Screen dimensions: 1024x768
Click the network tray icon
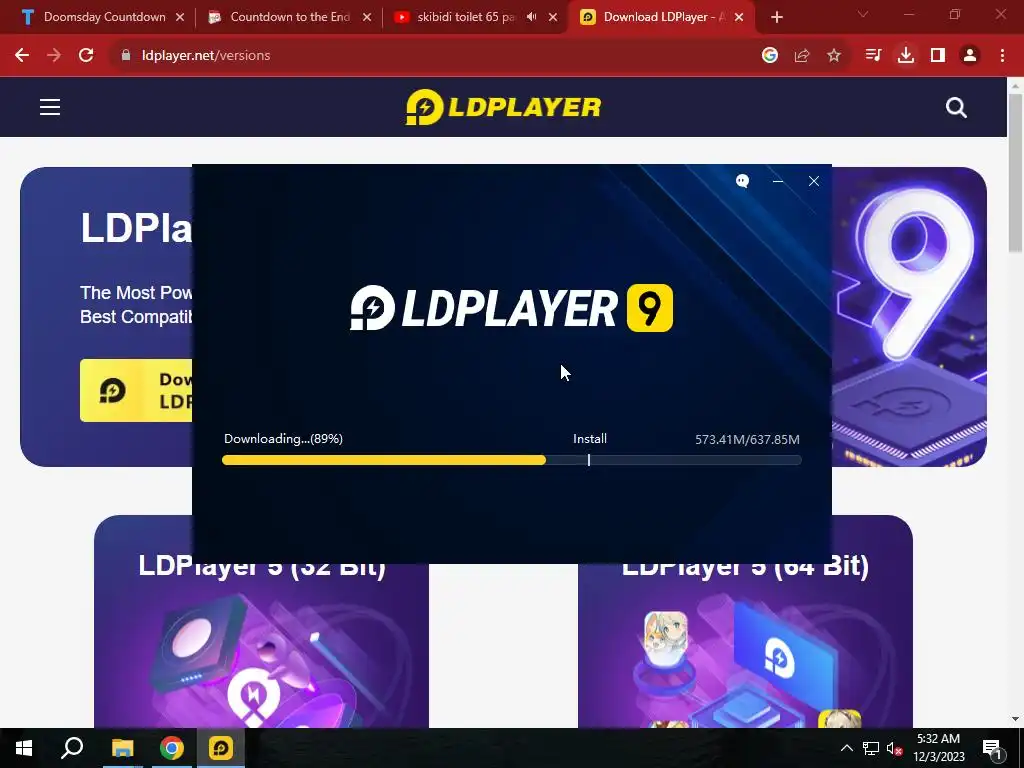coord(871,748)
